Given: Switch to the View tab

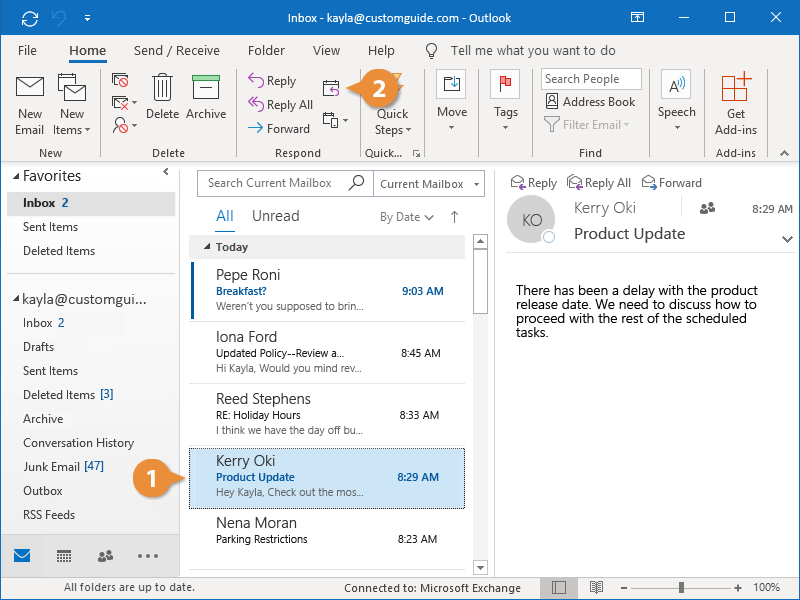Looking at the screenshot, I should click(x=326, y=51).
